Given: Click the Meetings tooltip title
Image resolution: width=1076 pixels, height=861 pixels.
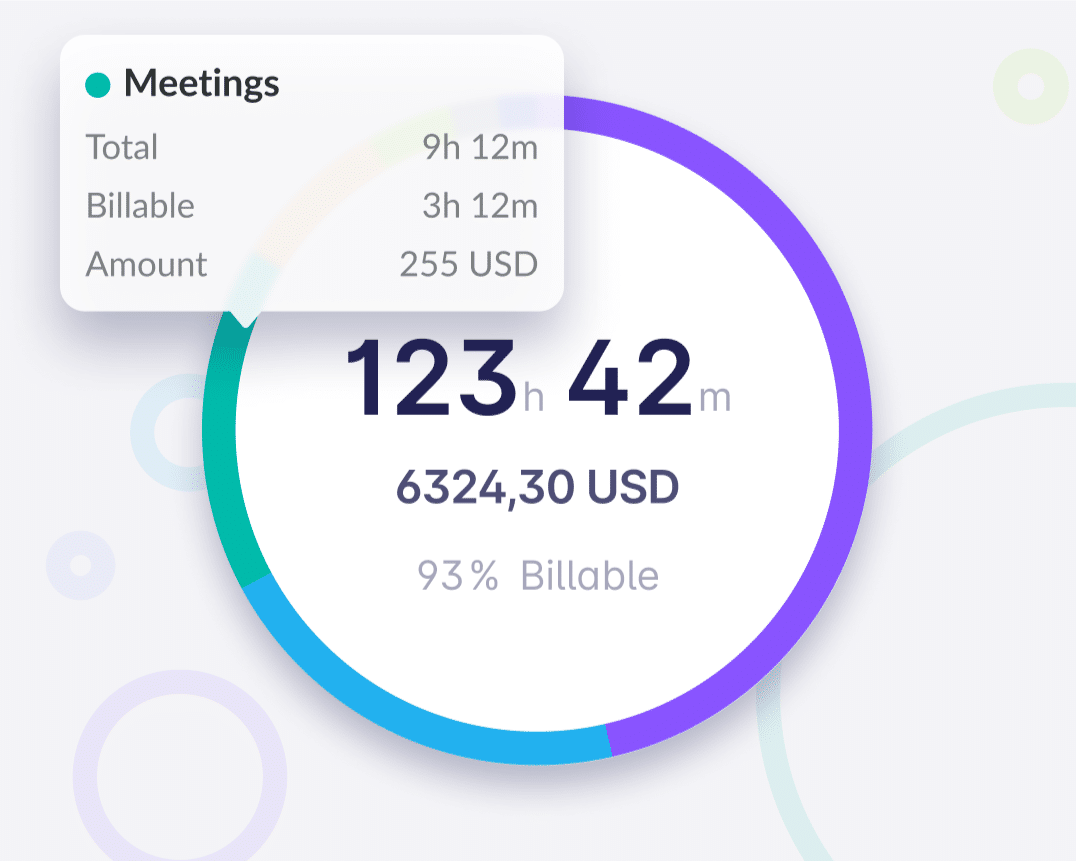Looking at the screenshot, I should (x=201, y=84).
